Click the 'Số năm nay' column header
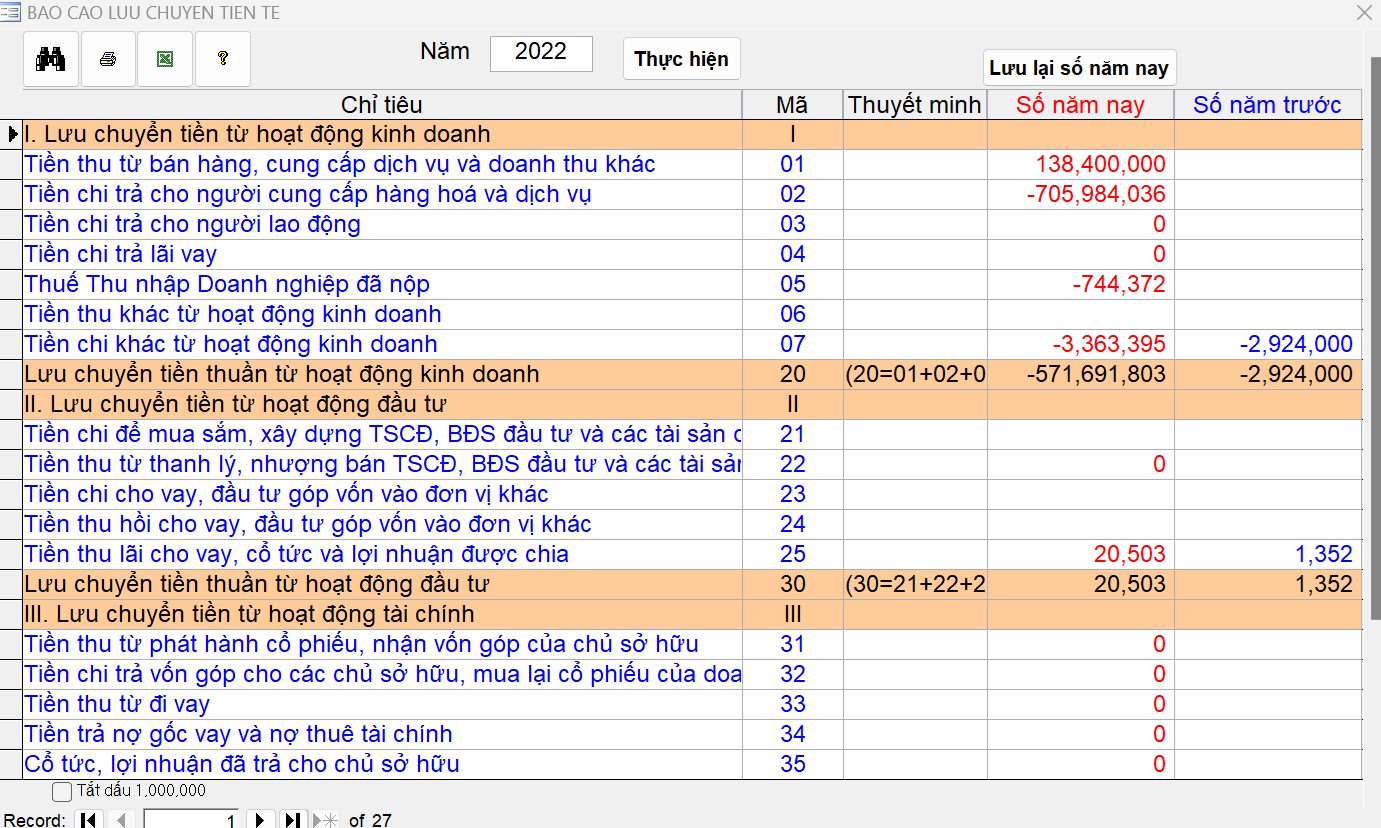Screen dimensions: 1381x828 (1080, 105)
